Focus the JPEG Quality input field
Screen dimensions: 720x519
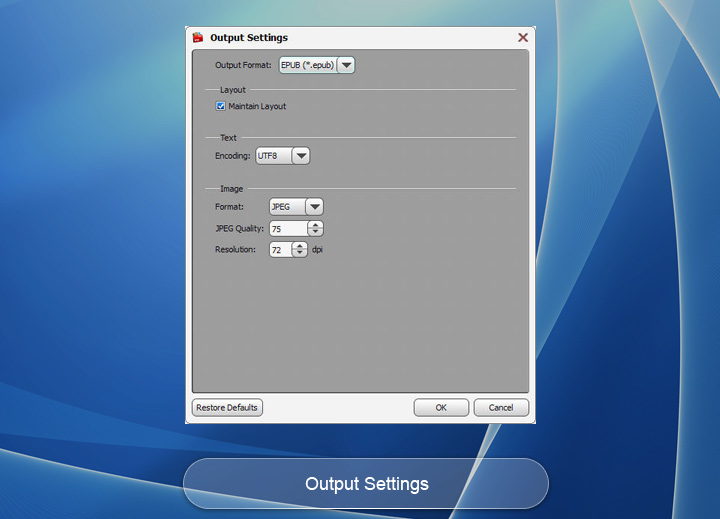tap(287, 229)
